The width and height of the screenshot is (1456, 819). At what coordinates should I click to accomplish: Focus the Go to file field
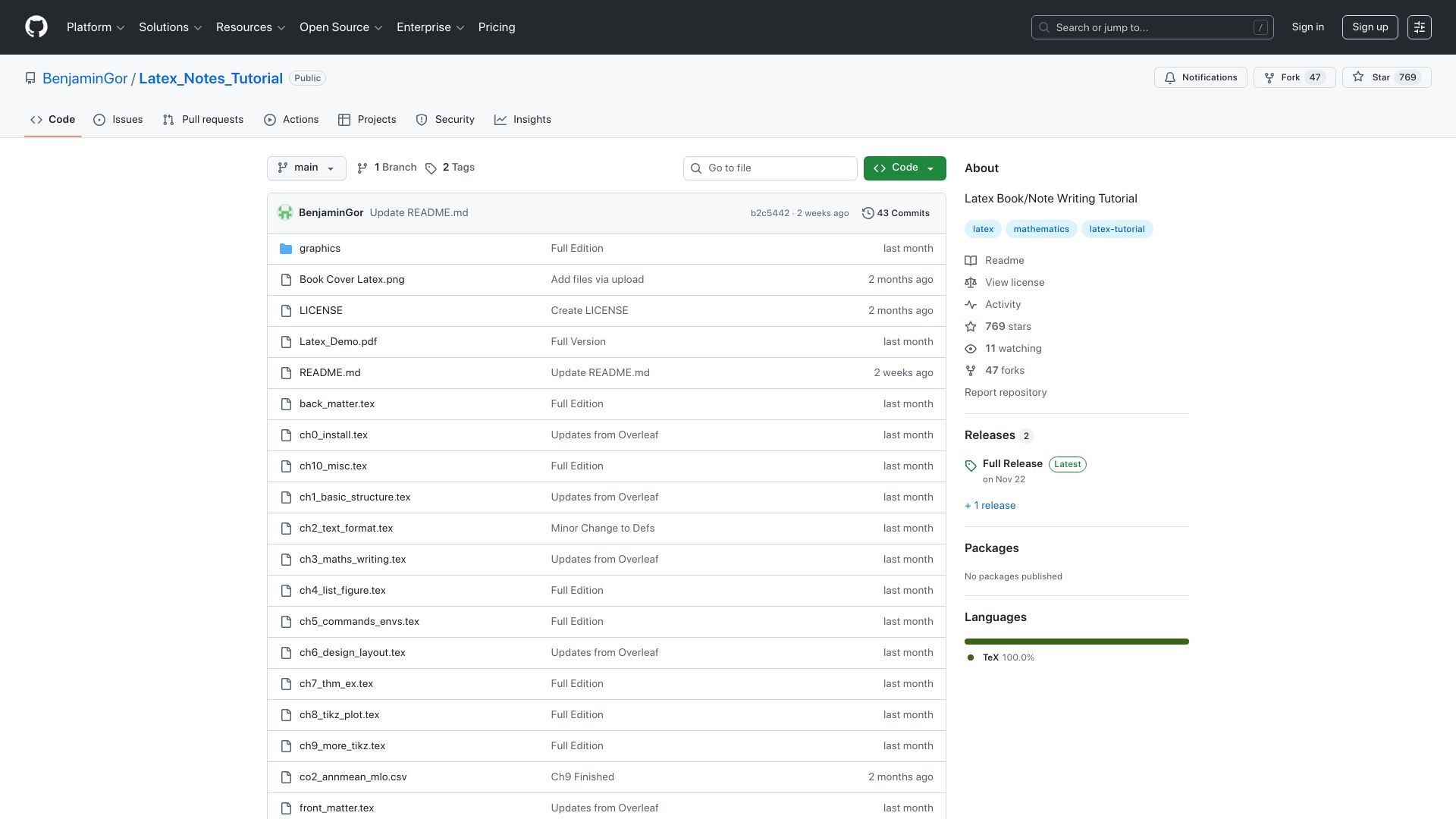tap(770, 168)
